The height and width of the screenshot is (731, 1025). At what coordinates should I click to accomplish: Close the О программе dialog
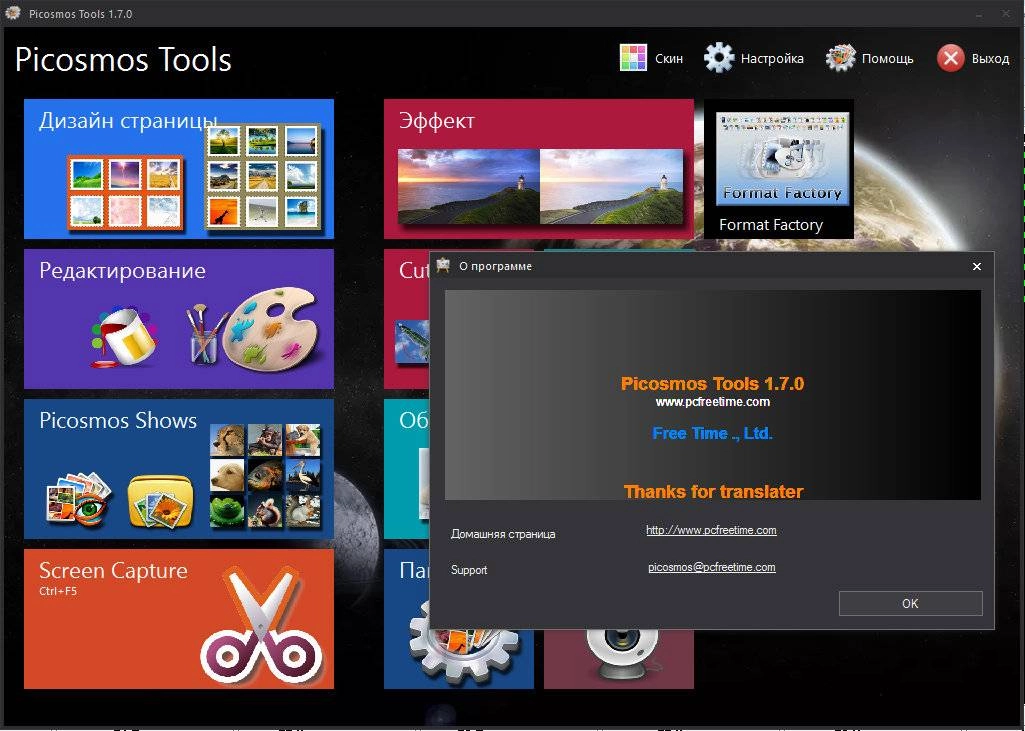click(977, 266)
